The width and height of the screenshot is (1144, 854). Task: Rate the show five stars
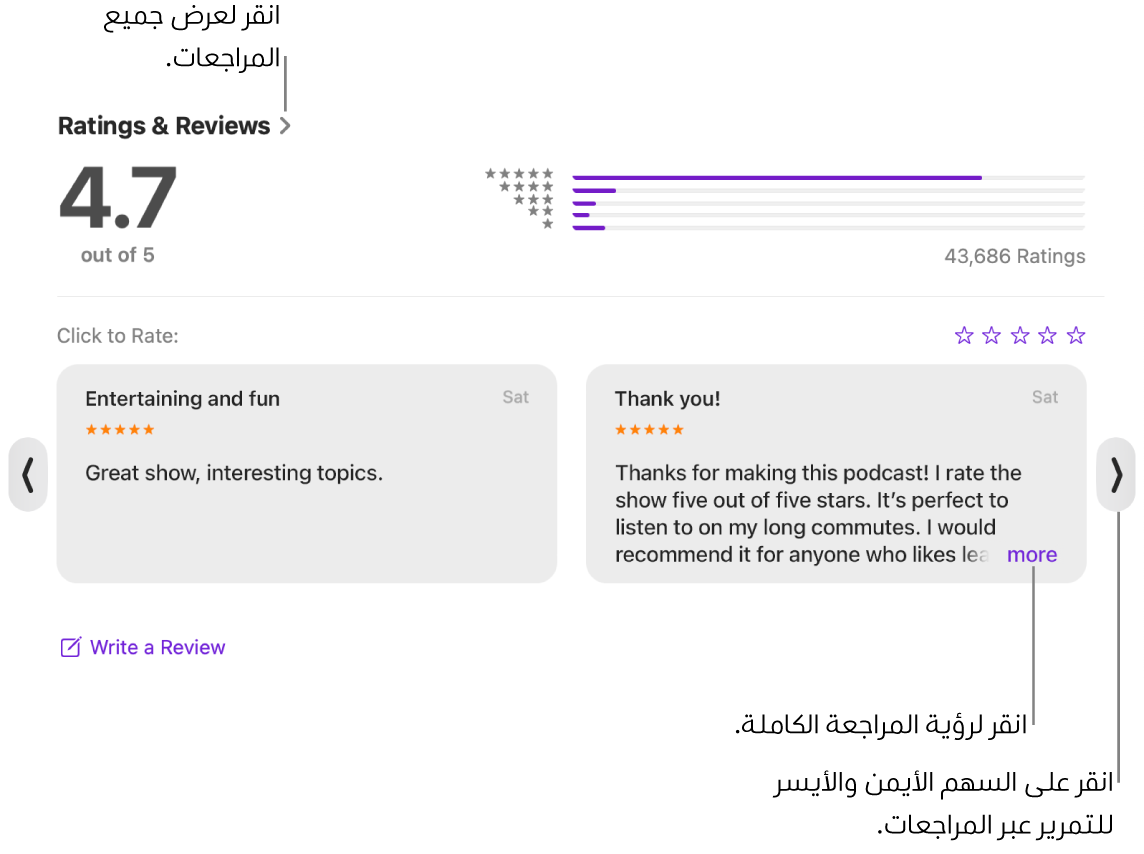(x=1076, y=336)
